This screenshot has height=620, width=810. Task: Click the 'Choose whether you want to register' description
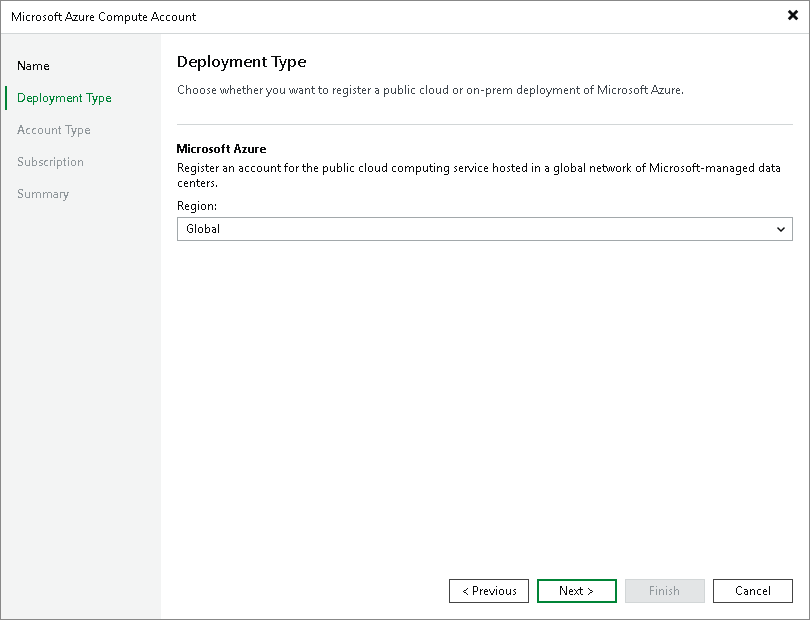(430, 90)
